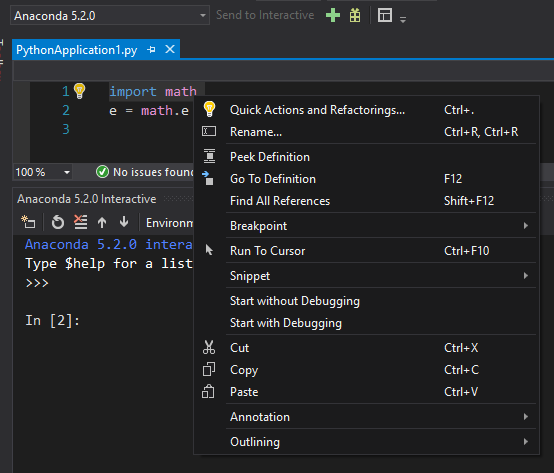Click the package gift icon in toolbar
Image resolution: width=554 pixels, height=473 pixels.
(x=355, y=15)
